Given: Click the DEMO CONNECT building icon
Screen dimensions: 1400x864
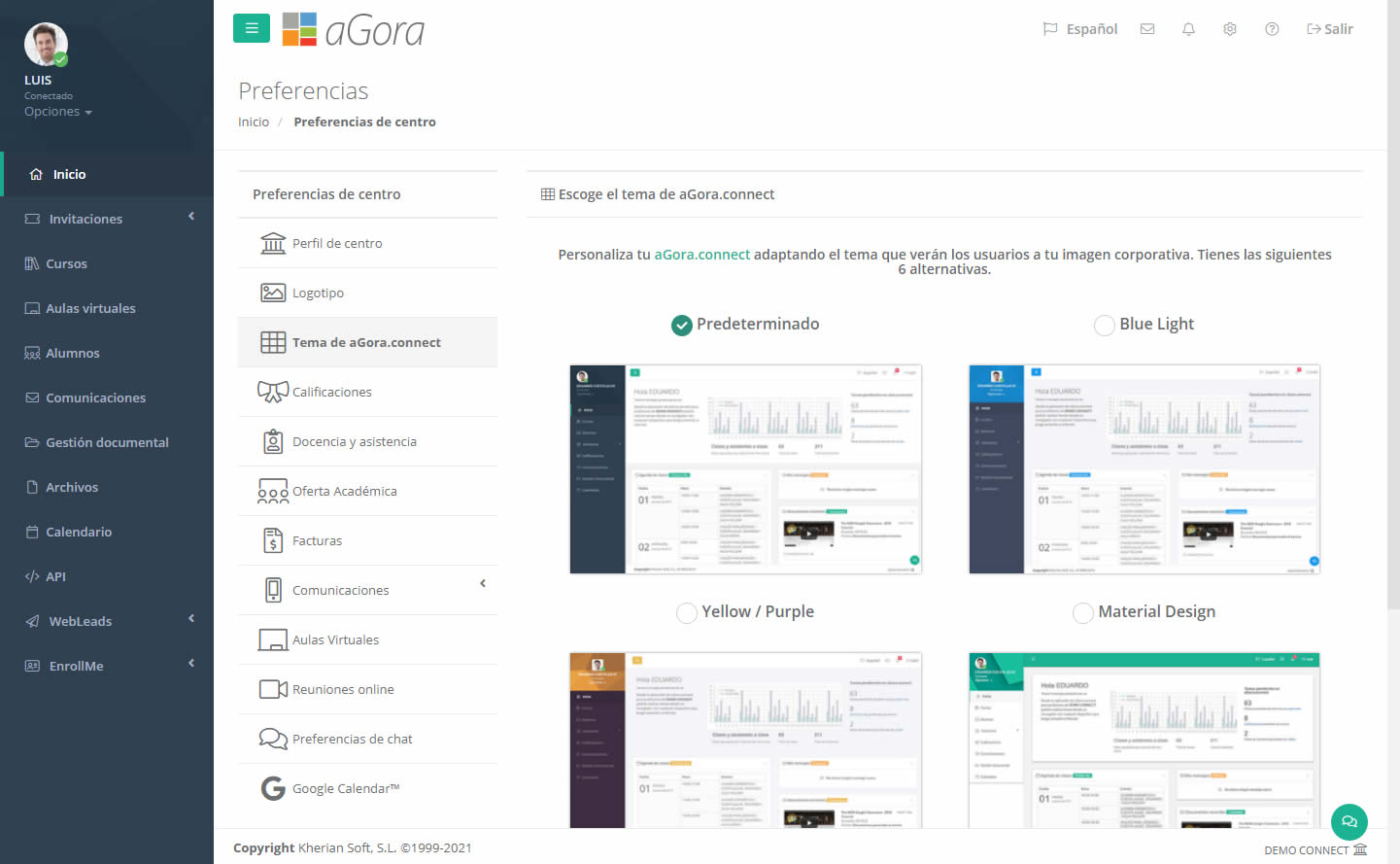Looking at the screenshot, I should point(1360,849).
